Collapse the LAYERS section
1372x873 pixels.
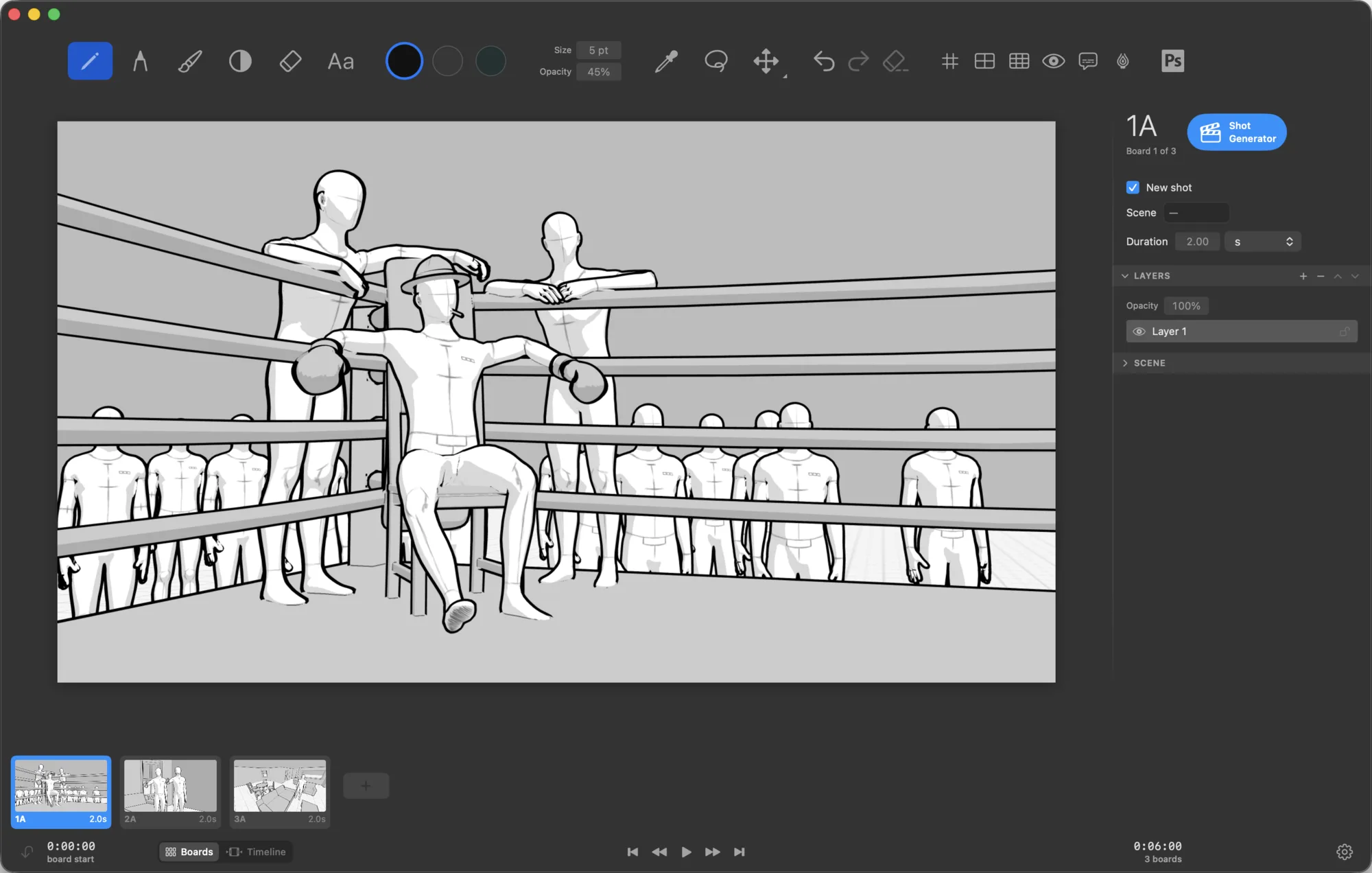[1125, 276]
